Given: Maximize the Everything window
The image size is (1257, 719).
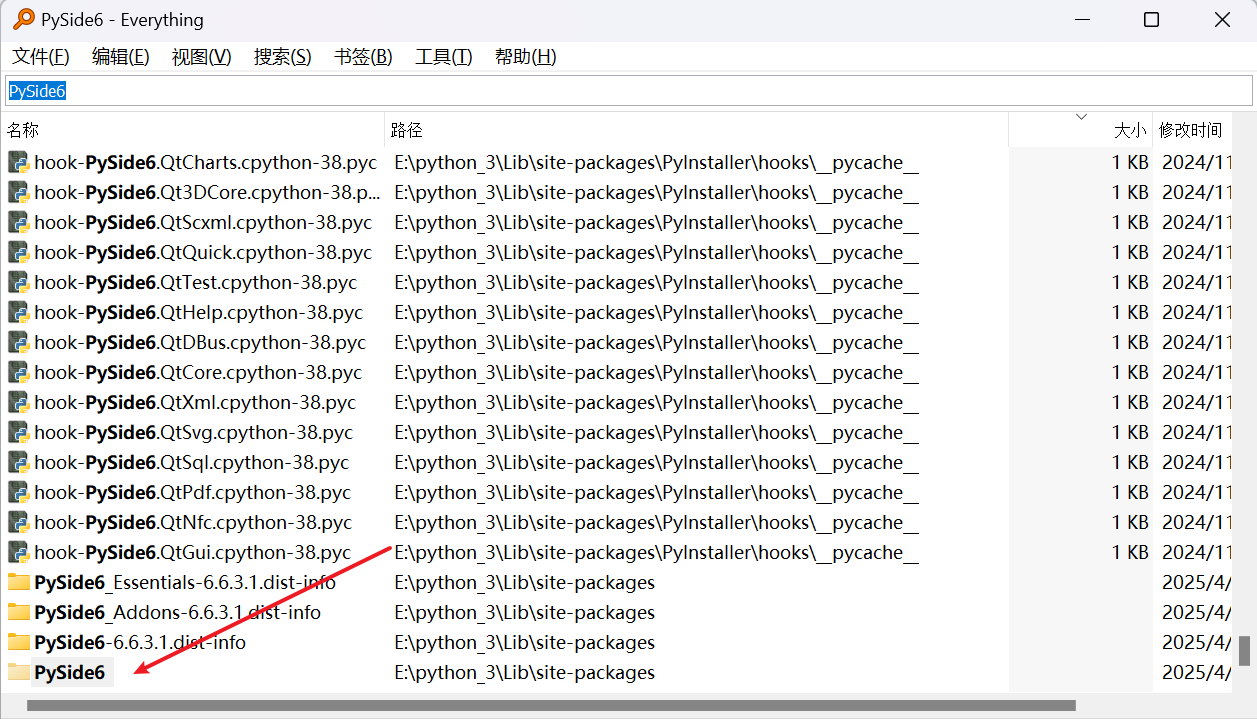Looking at the screenshot, I should tap(1151, 19).
